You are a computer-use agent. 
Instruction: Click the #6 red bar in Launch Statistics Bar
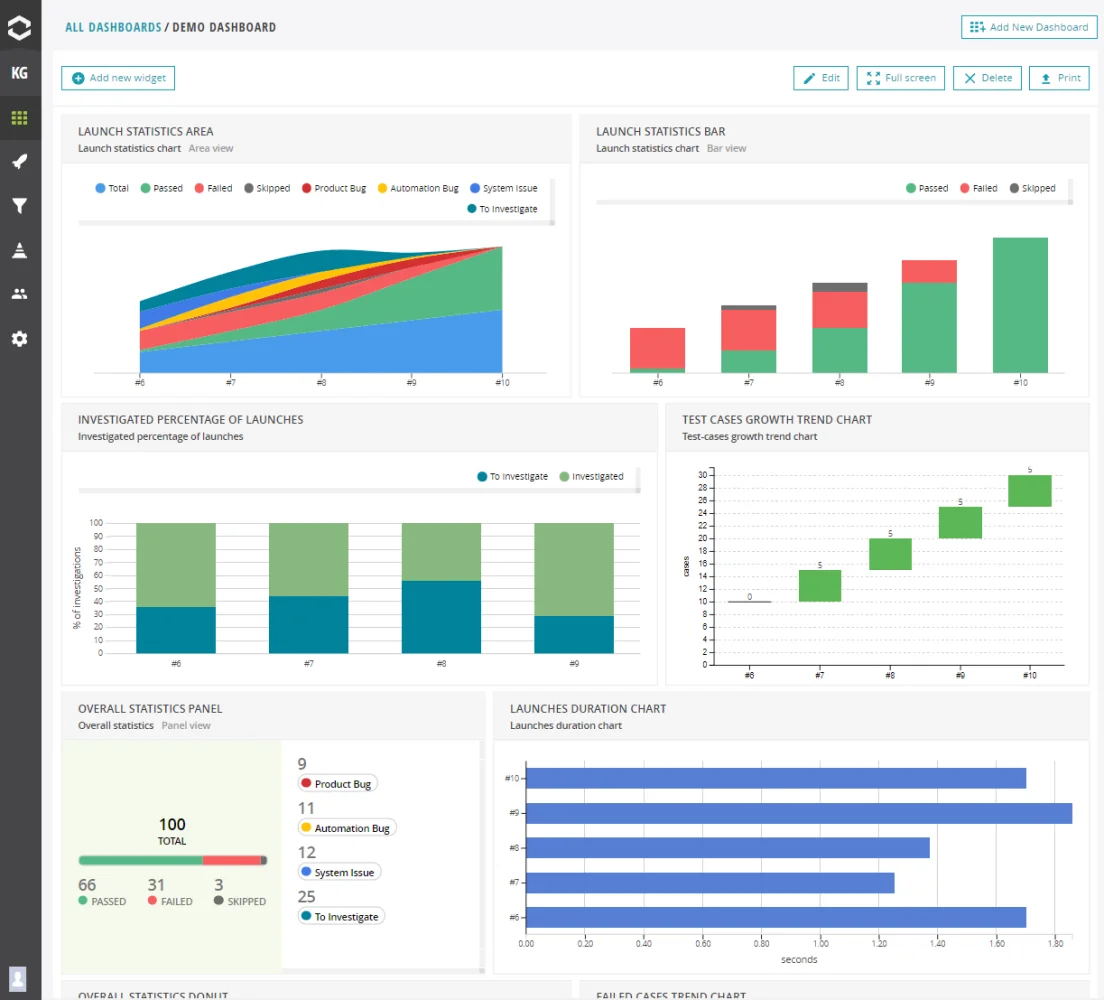pyautogui.click(x=657, y=348)
